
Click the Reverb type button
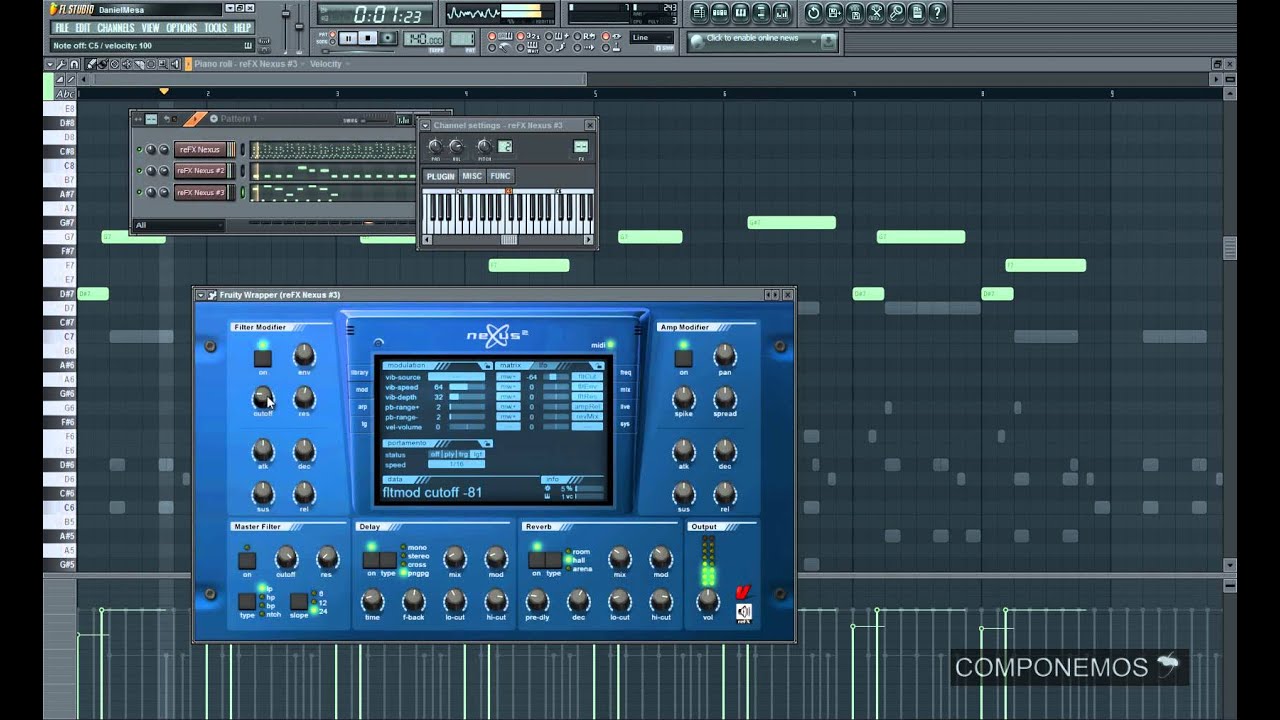[x=554, y=560]
